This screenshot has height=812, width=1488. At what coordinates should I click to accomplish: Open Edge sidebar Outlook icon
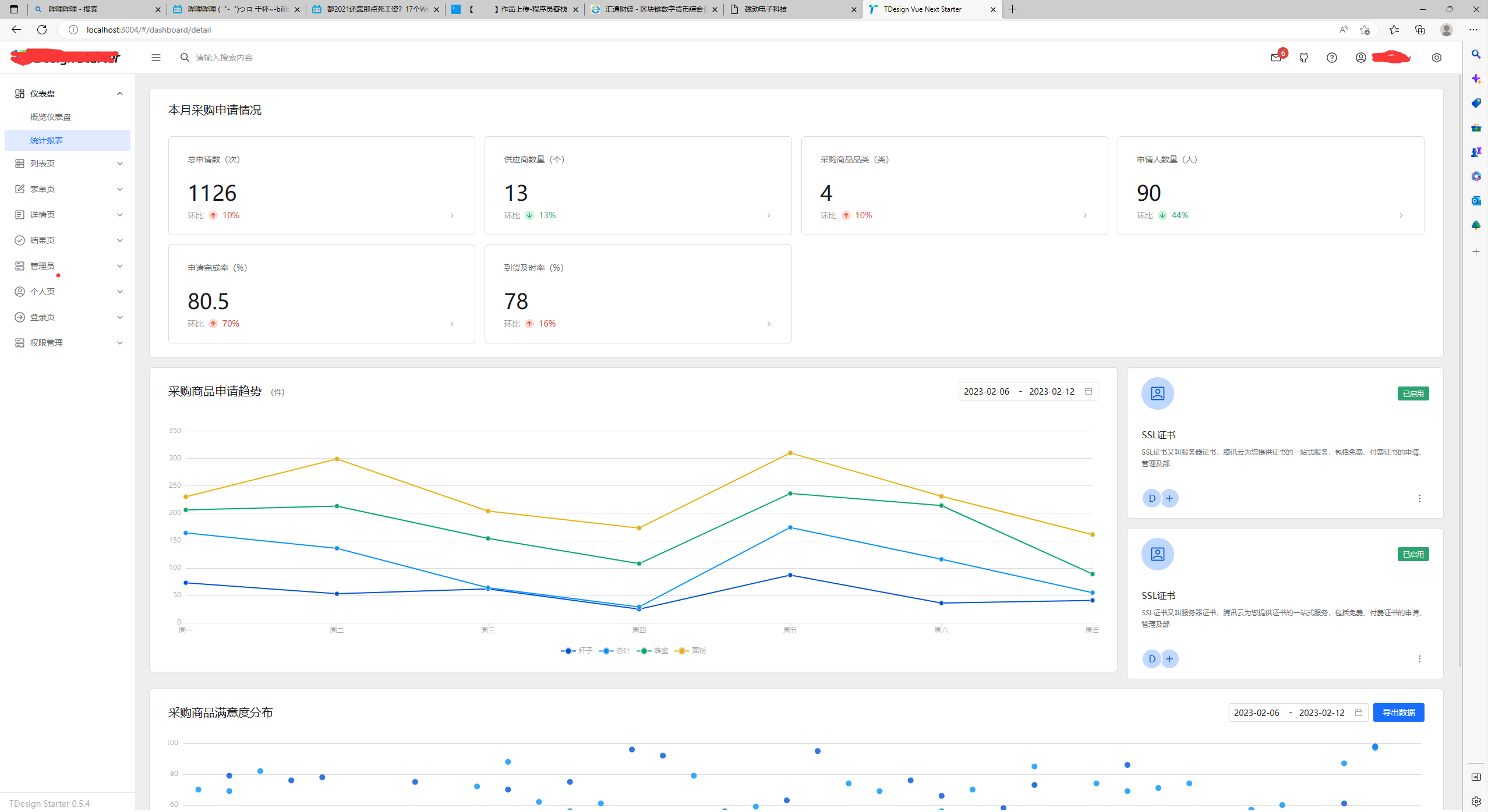pos(1476,201)
